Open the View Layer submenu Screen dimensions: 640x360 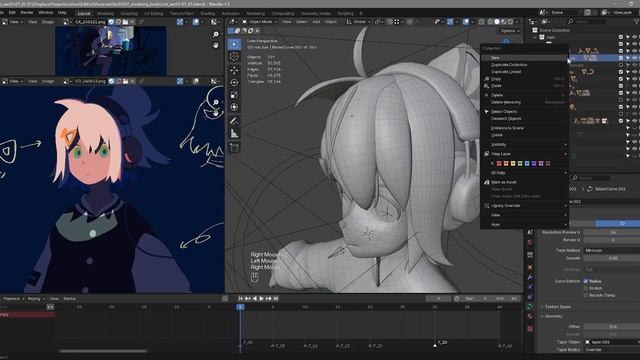pyautogui.click(x=524, y=154)
